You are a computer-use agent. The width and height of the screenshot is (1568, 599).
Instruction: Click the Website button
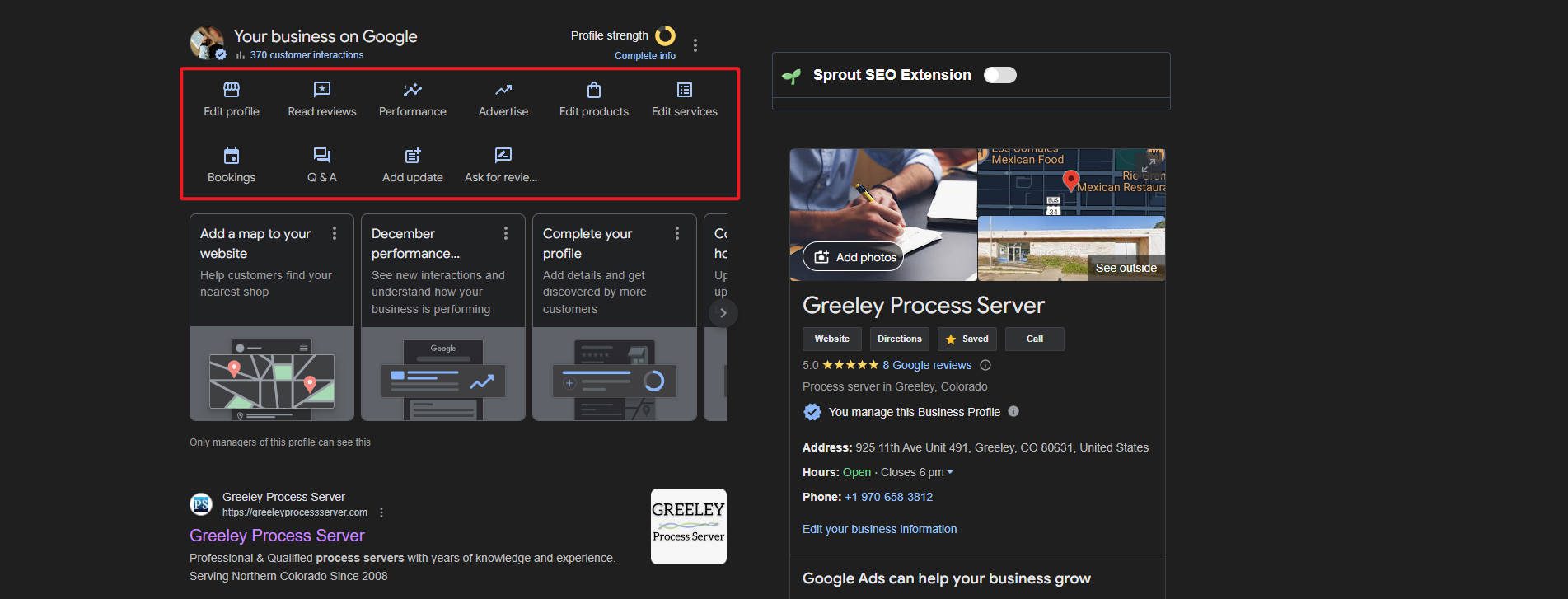[831, 339]
